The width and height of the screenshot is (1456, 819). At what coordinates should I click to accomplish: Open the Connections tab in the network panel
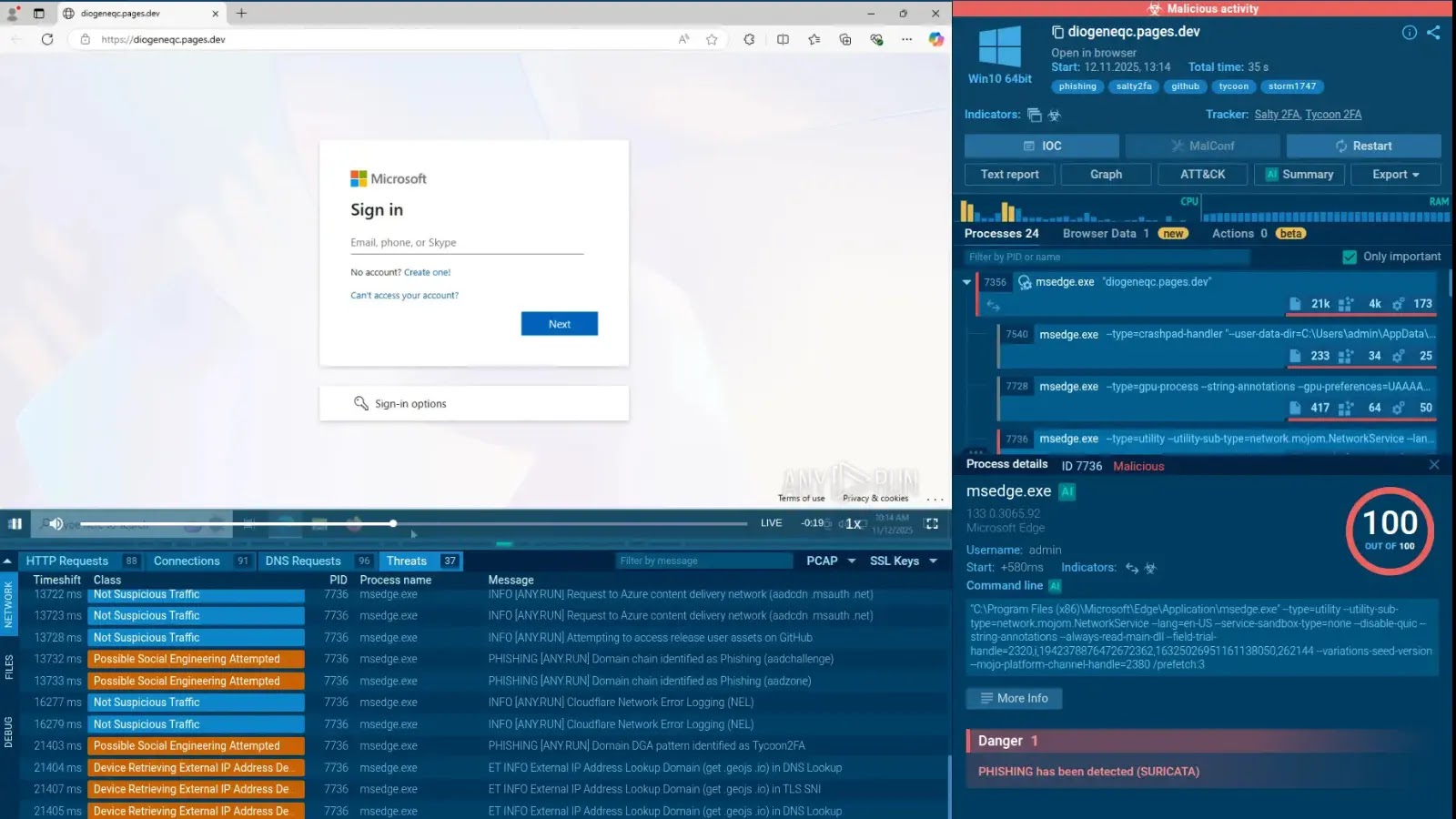(x=187, y=561)
